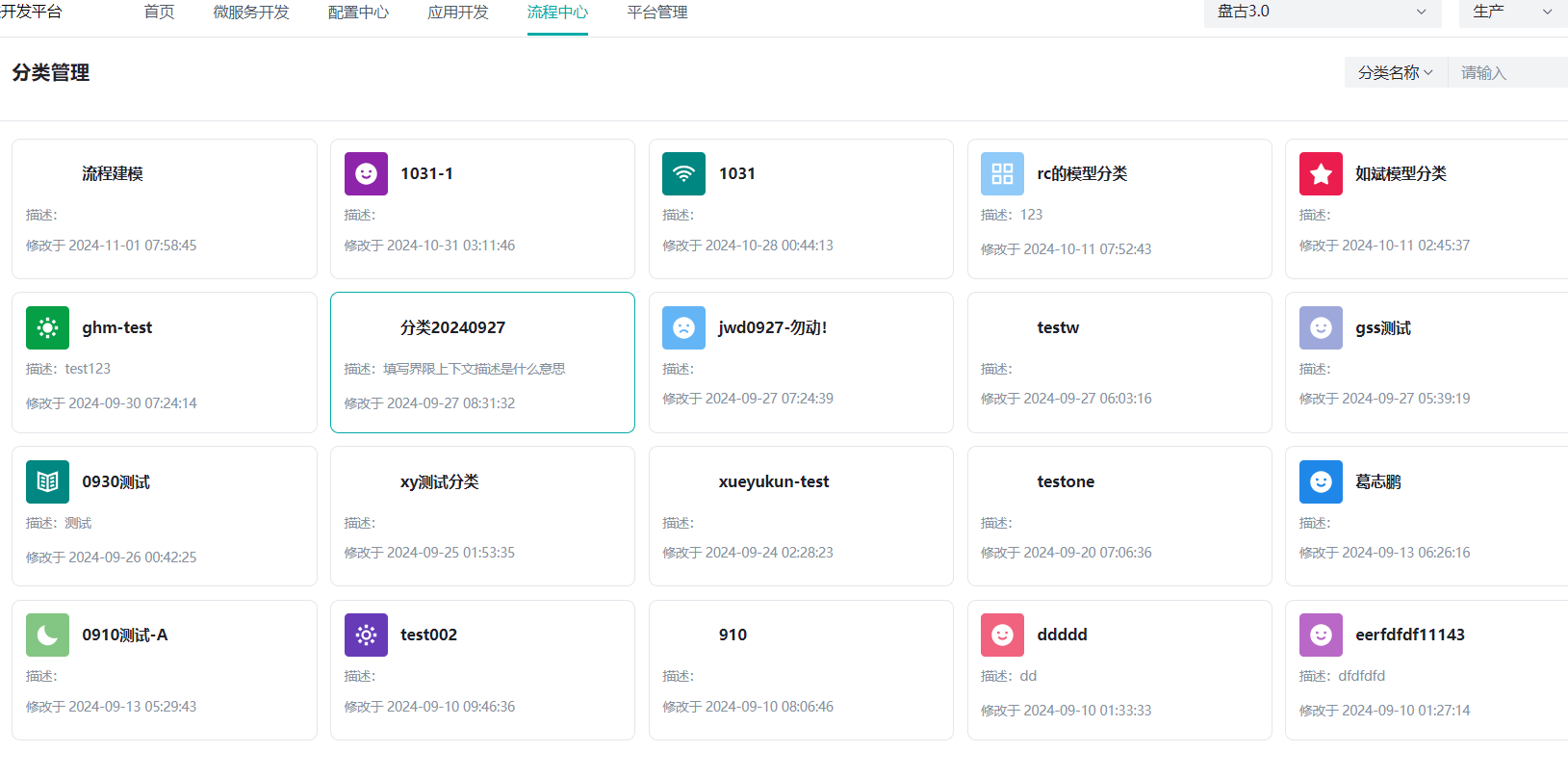Click the timestamp 修改于 2024-11-01 07:58:45

coord(112,246)
